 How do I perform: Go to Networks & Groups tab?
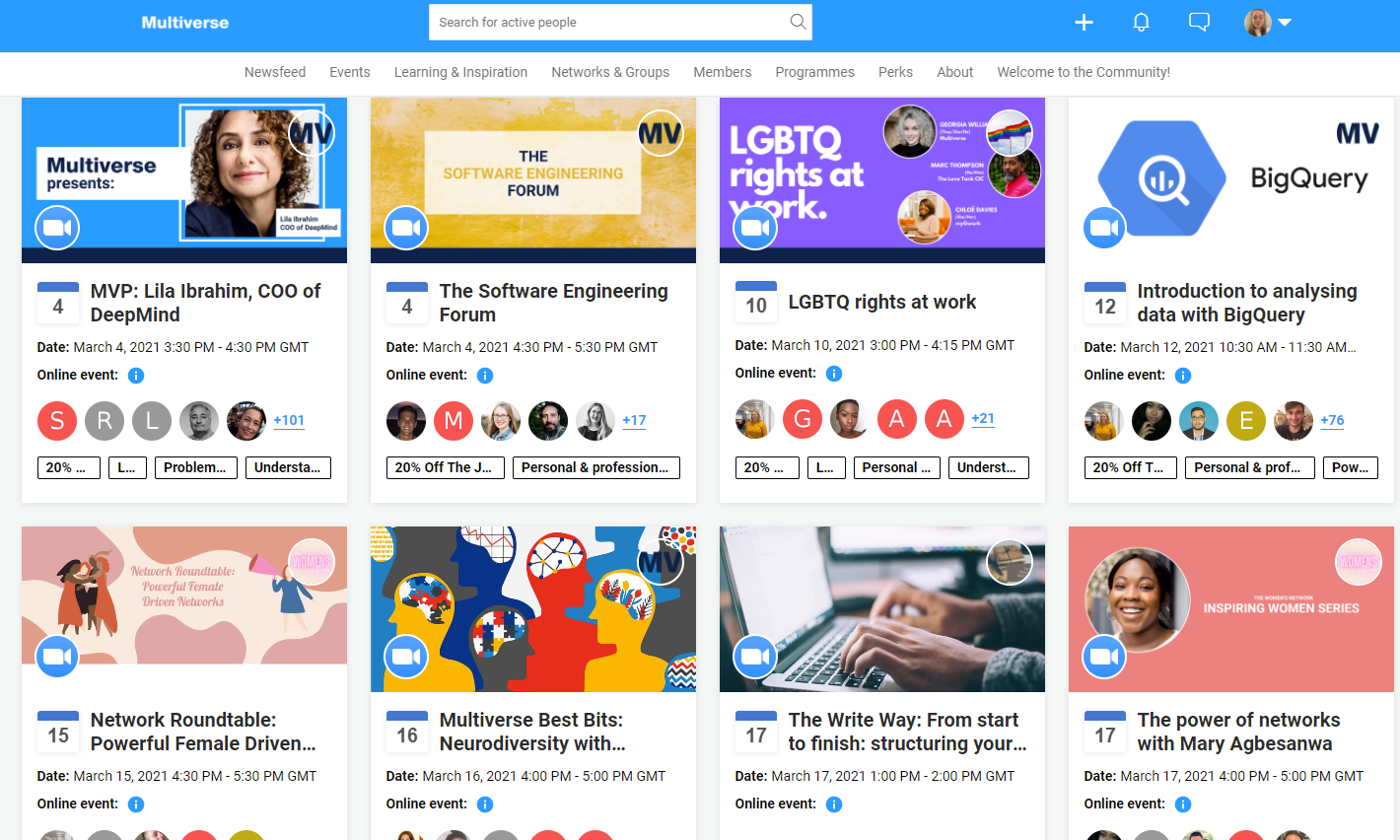pyautogui.click(x=610, y=72)
